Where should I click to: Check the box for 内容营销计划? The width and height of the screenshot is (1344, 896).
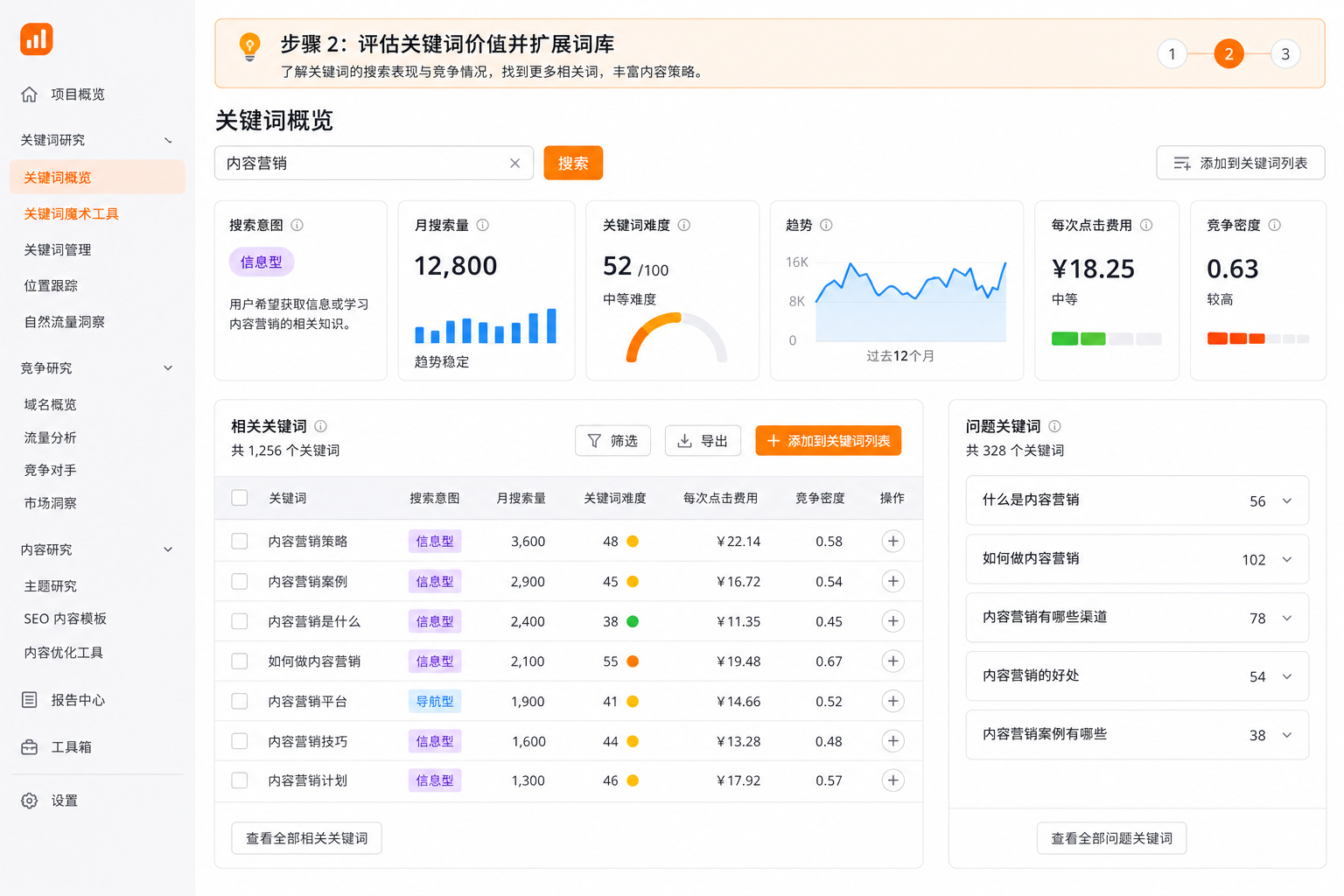[x=240, y=780]
